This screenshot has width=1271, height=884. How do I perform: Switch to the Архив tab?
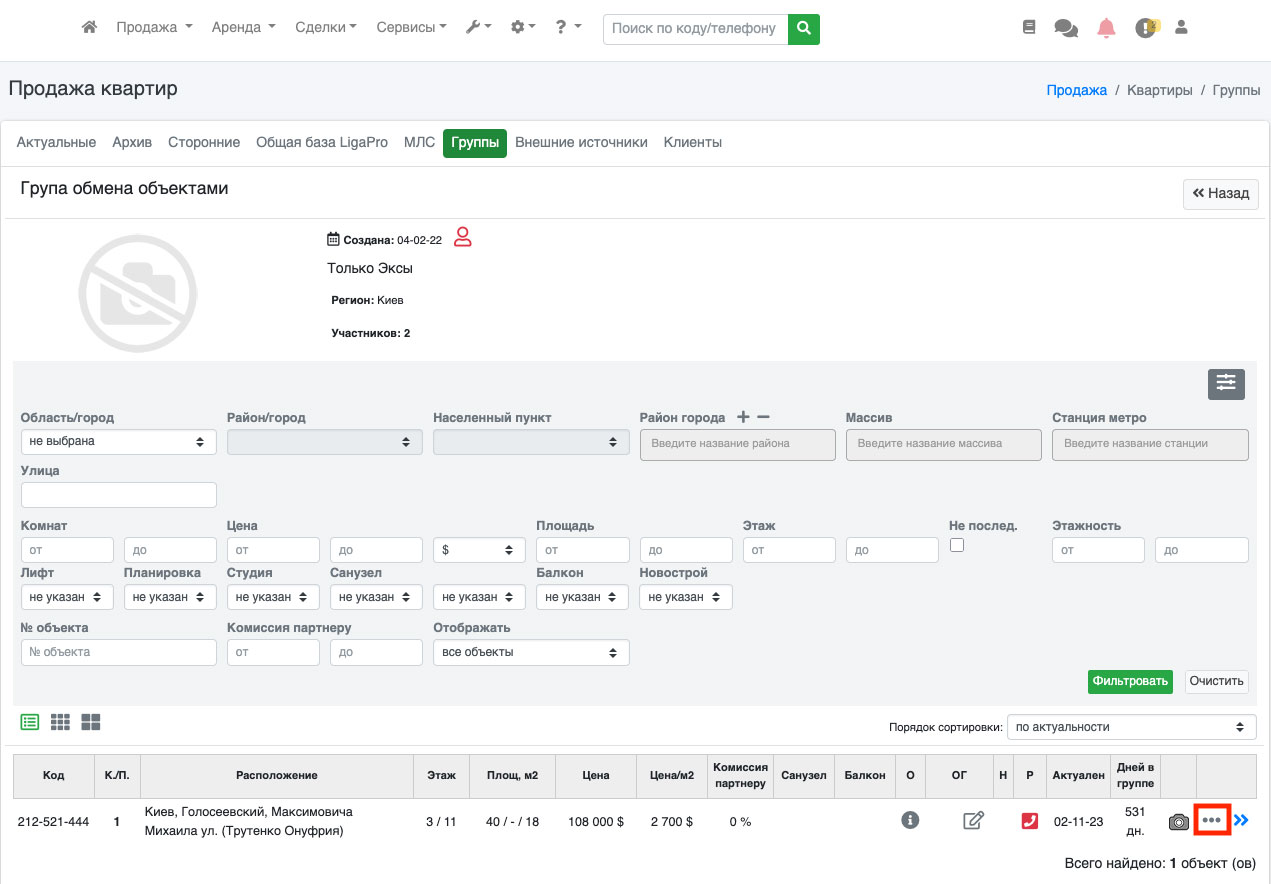click(x=132, y=143)
